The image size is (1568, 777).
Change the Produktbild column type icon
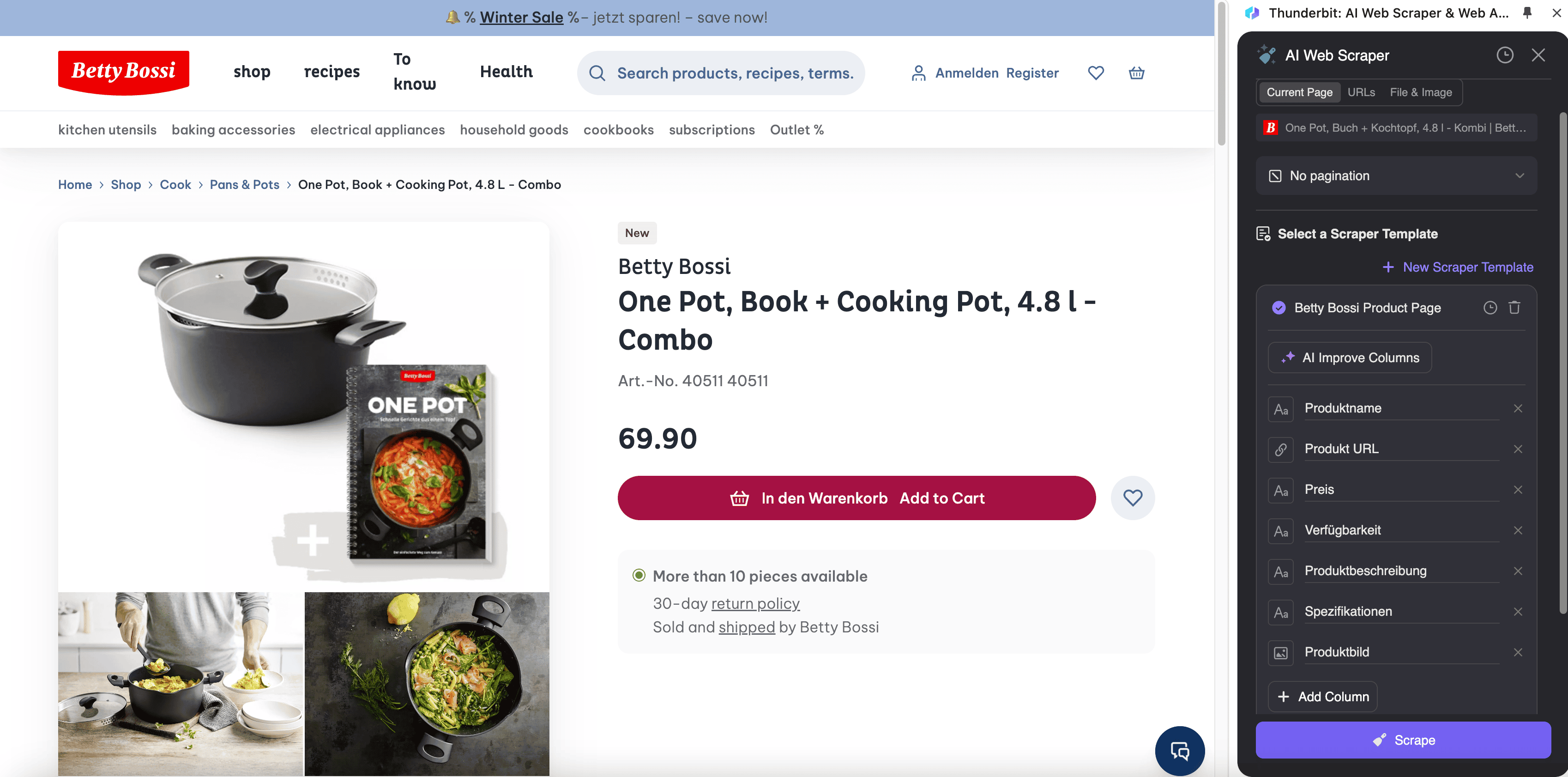(x=1281, y=653)
